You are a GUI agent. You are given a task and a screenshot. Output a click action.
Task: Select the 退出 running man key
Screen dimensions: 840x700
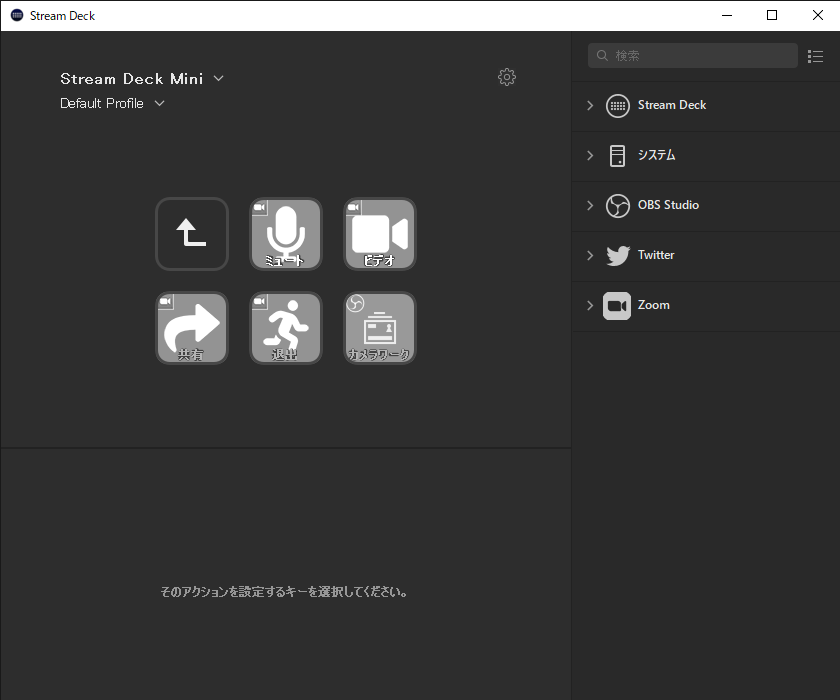[286, 328]
